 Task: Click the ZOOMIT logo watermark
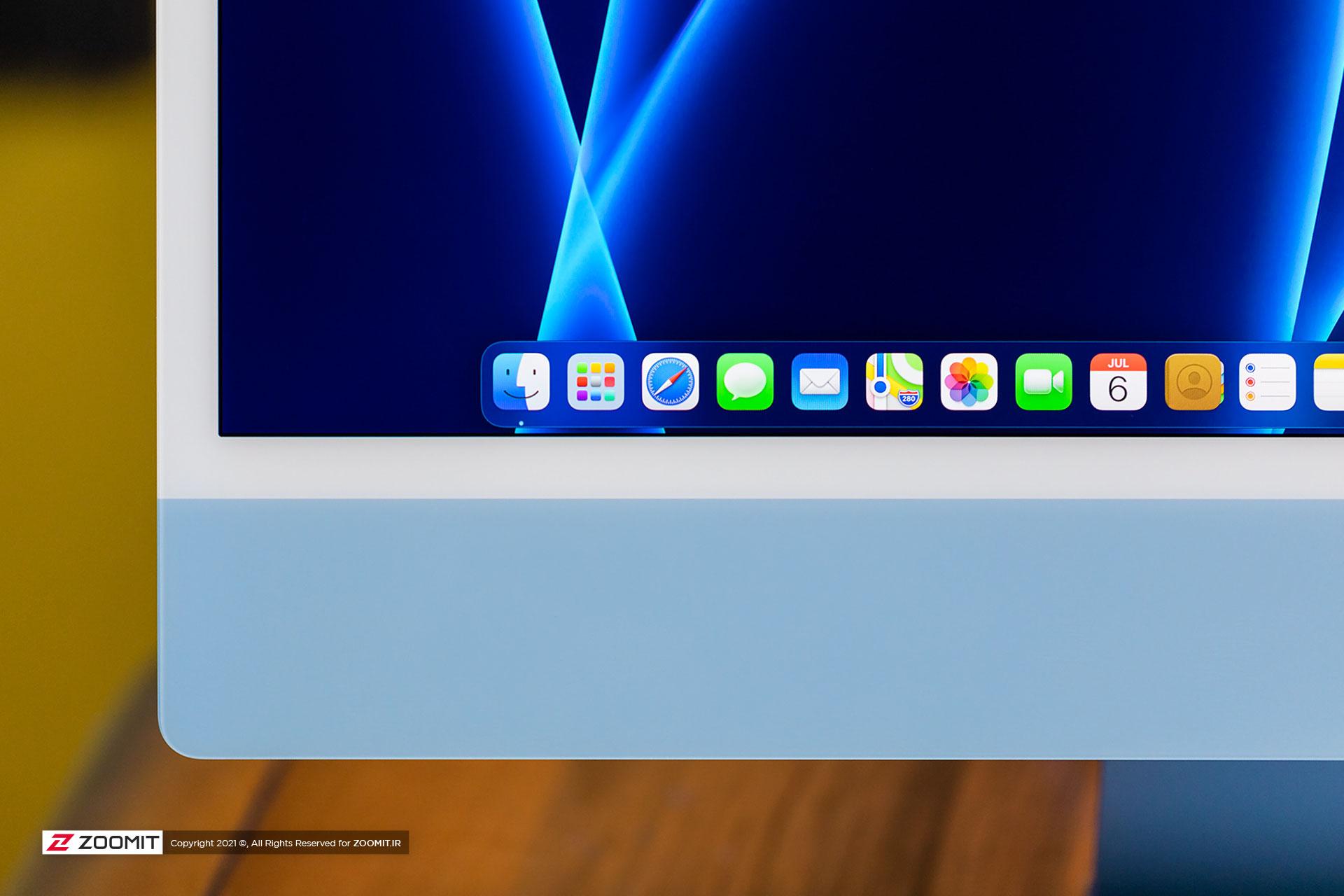(102, 843)
